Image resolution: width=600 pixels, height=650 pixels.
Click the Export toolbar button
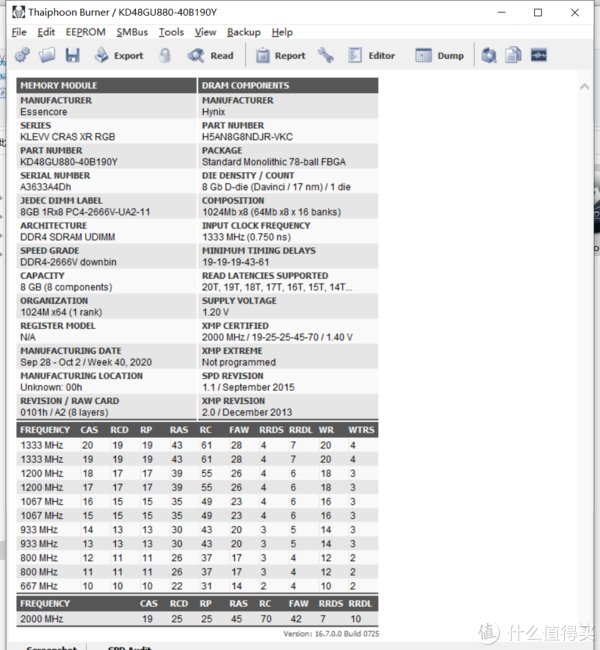click(x=117, y=56)
